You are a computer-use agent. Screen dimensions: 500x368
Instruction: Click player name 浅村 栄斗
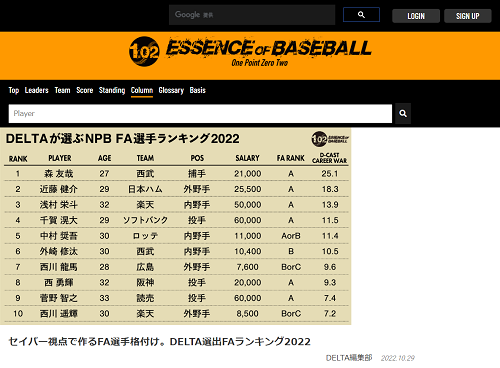coord(59,205)
